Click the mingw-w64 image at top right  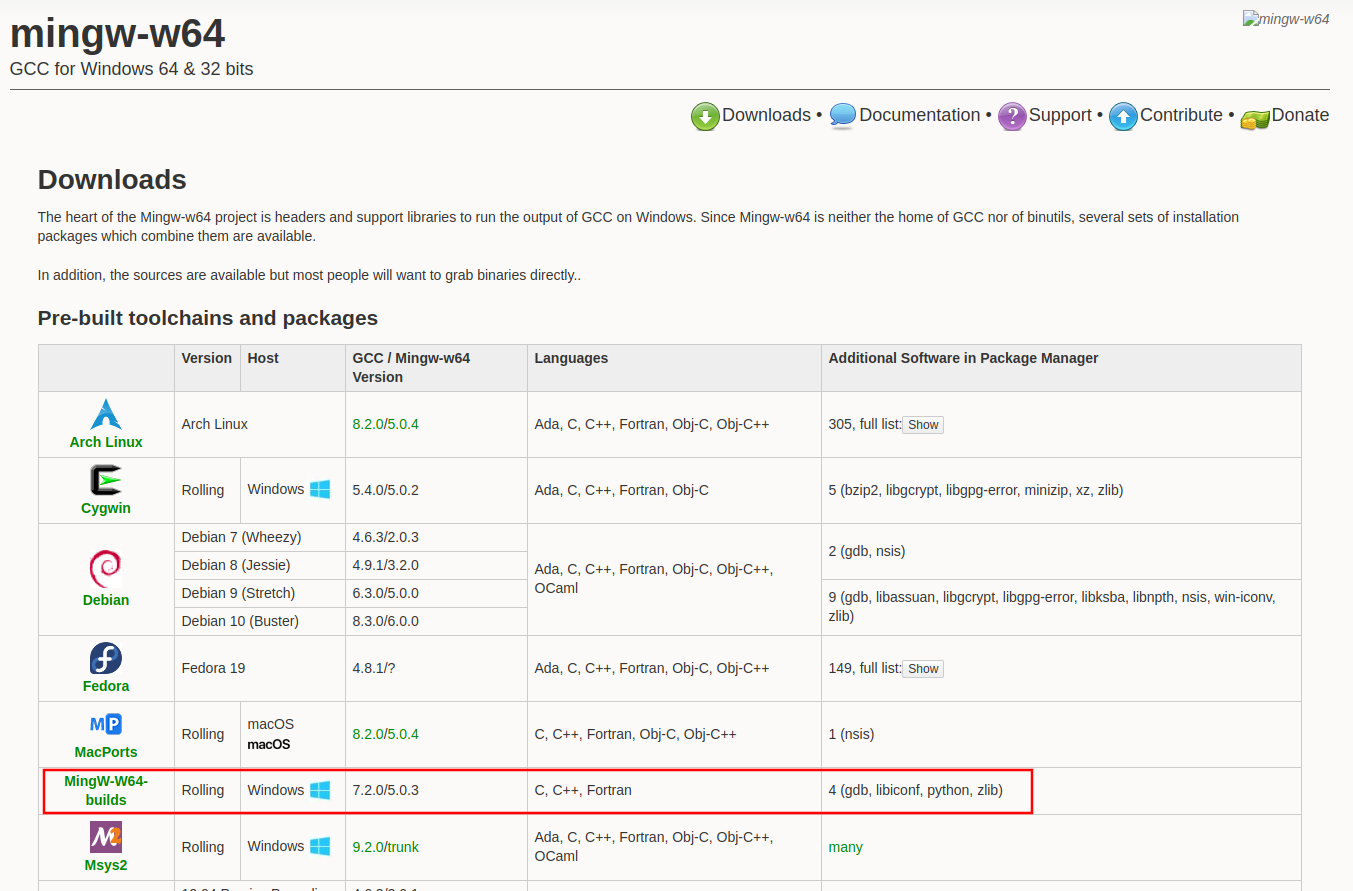point(1286,19)
